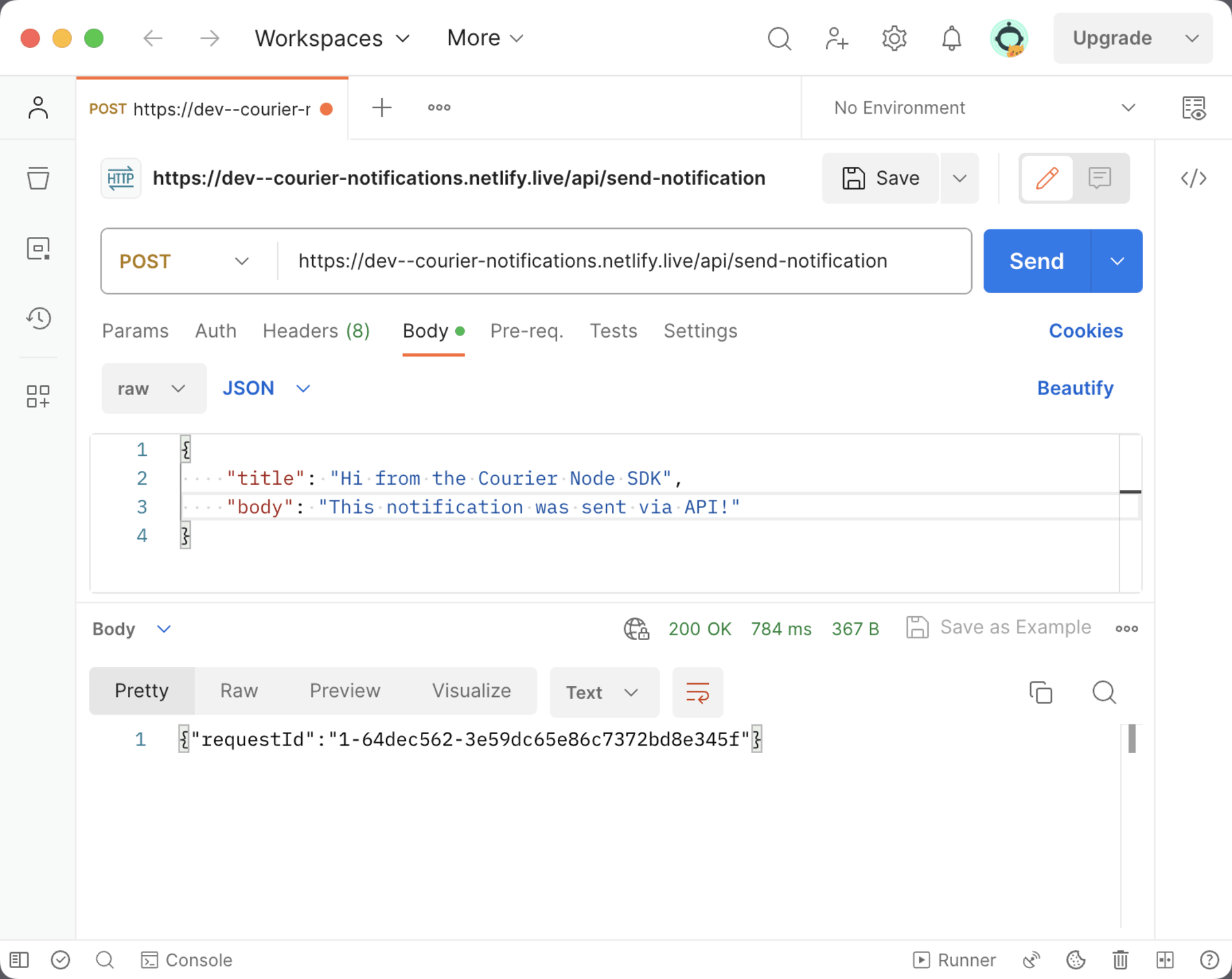1232x979 pixels.
Task: Open find and replace in status bar
Action: [x=105, y=960]
